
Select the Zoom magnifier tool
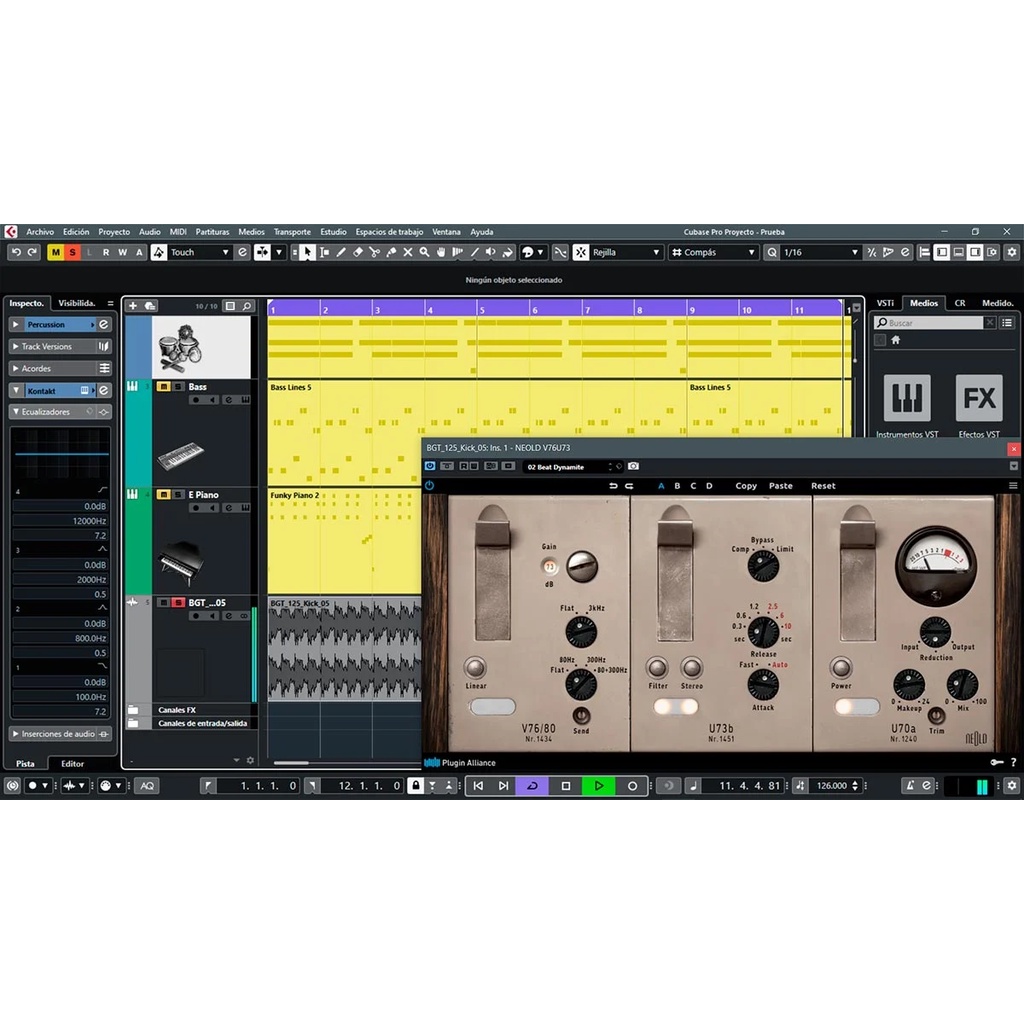[424, 252]
